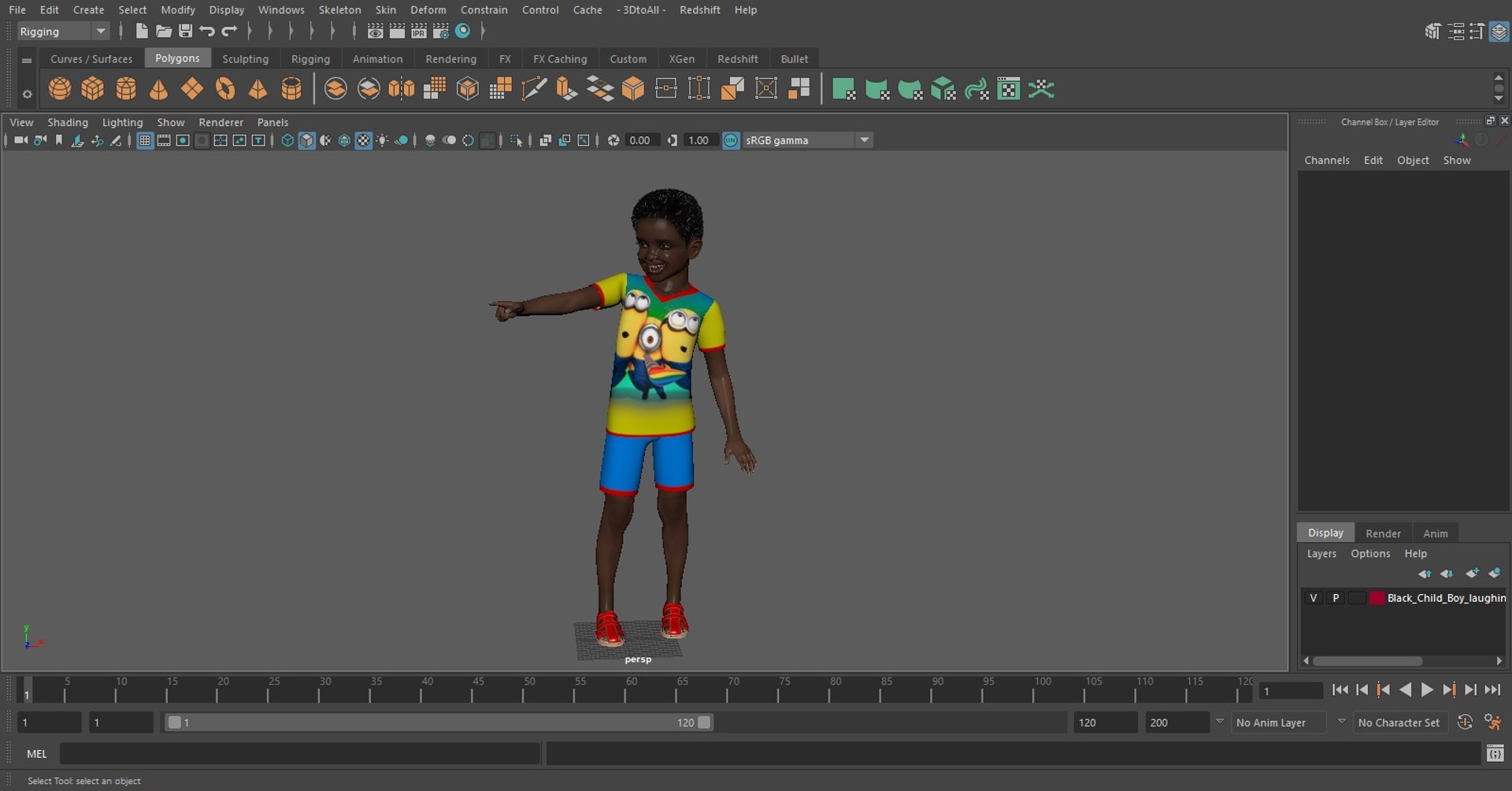The height and width of the screenshot is (791, 1512).
Task: Toggle smooth shade all in viewport
Action: pyautogui.click(x=306, y=140)
